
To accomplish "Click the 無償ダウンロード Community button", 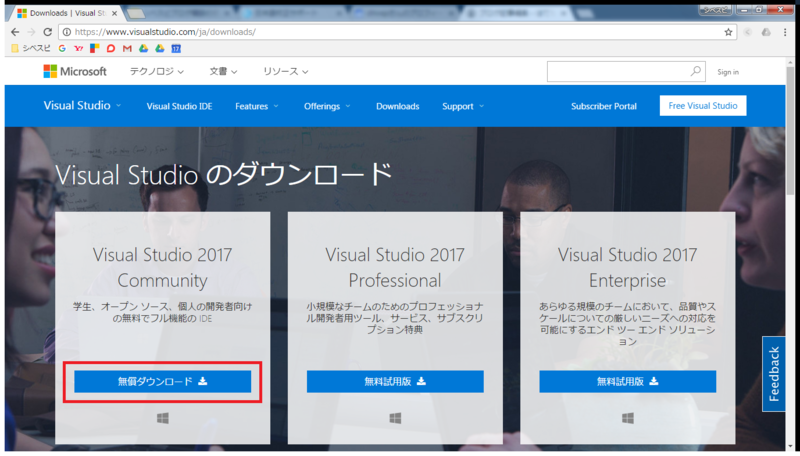I will (163, 381).
